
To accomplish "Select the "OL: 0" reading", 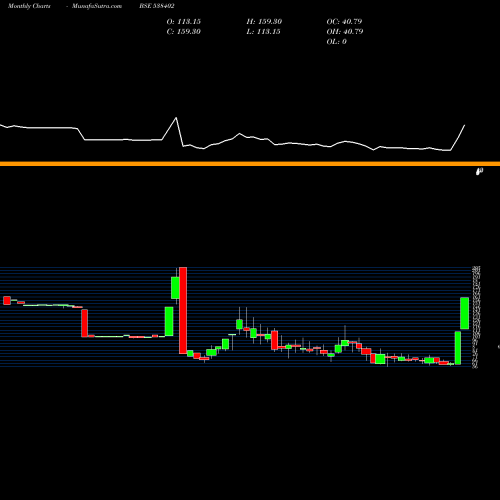I will click(337, 42).
